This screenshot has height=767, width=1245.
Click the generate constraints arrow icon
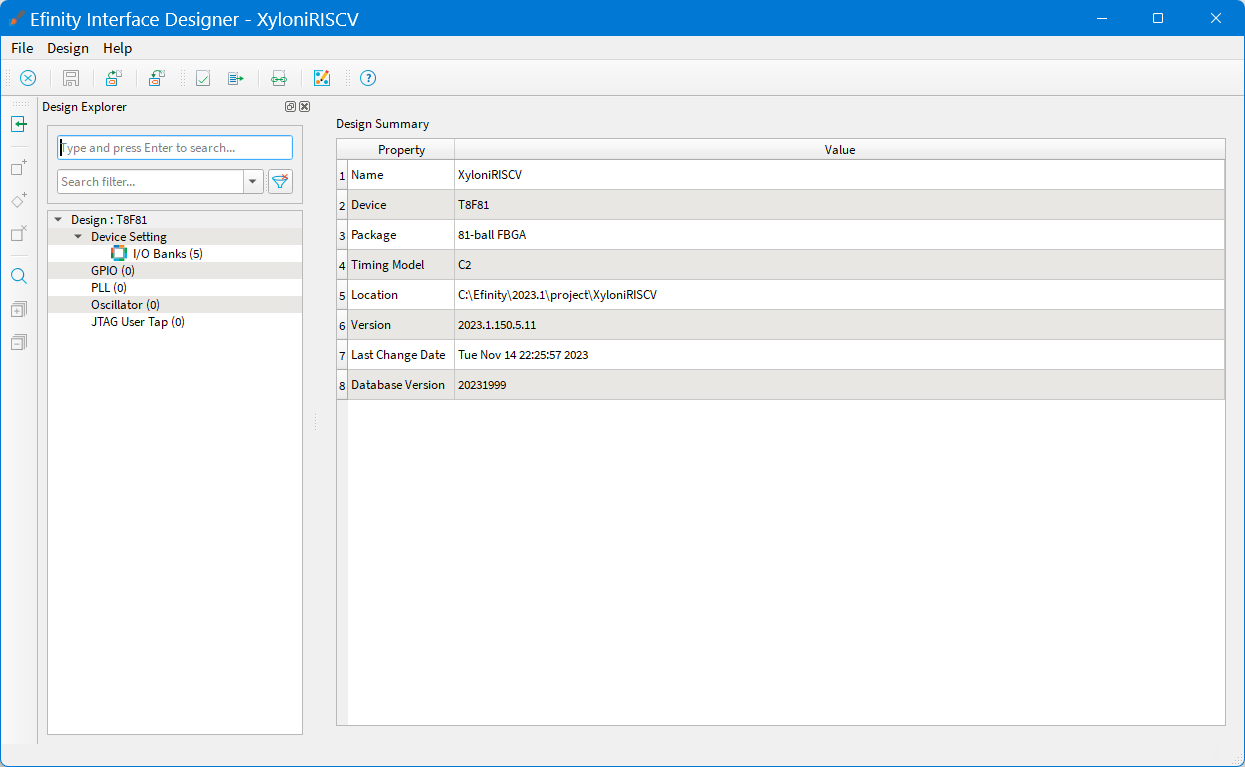pyautogui.click(x=236, y=78)
